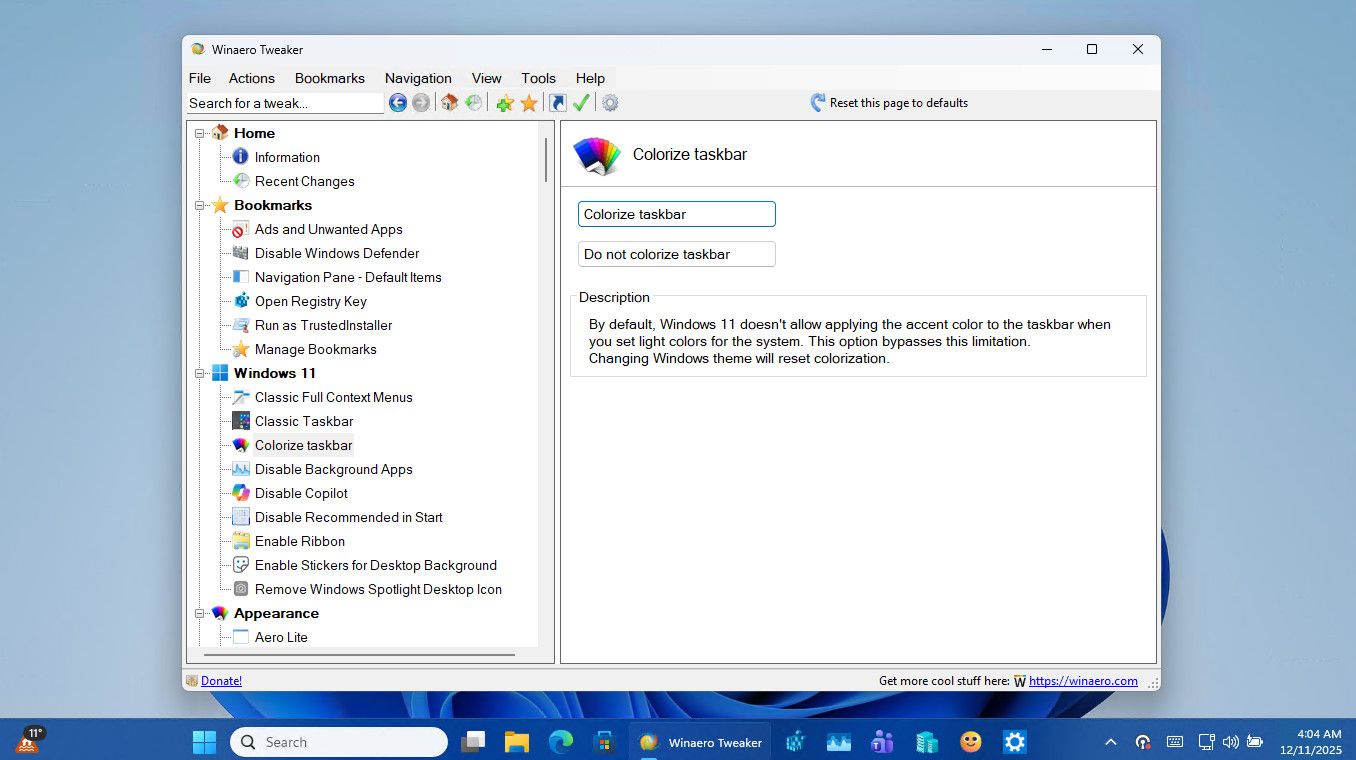Open the Navigation menu
This screenshot has height=760, width=1356.
point(418,78)
